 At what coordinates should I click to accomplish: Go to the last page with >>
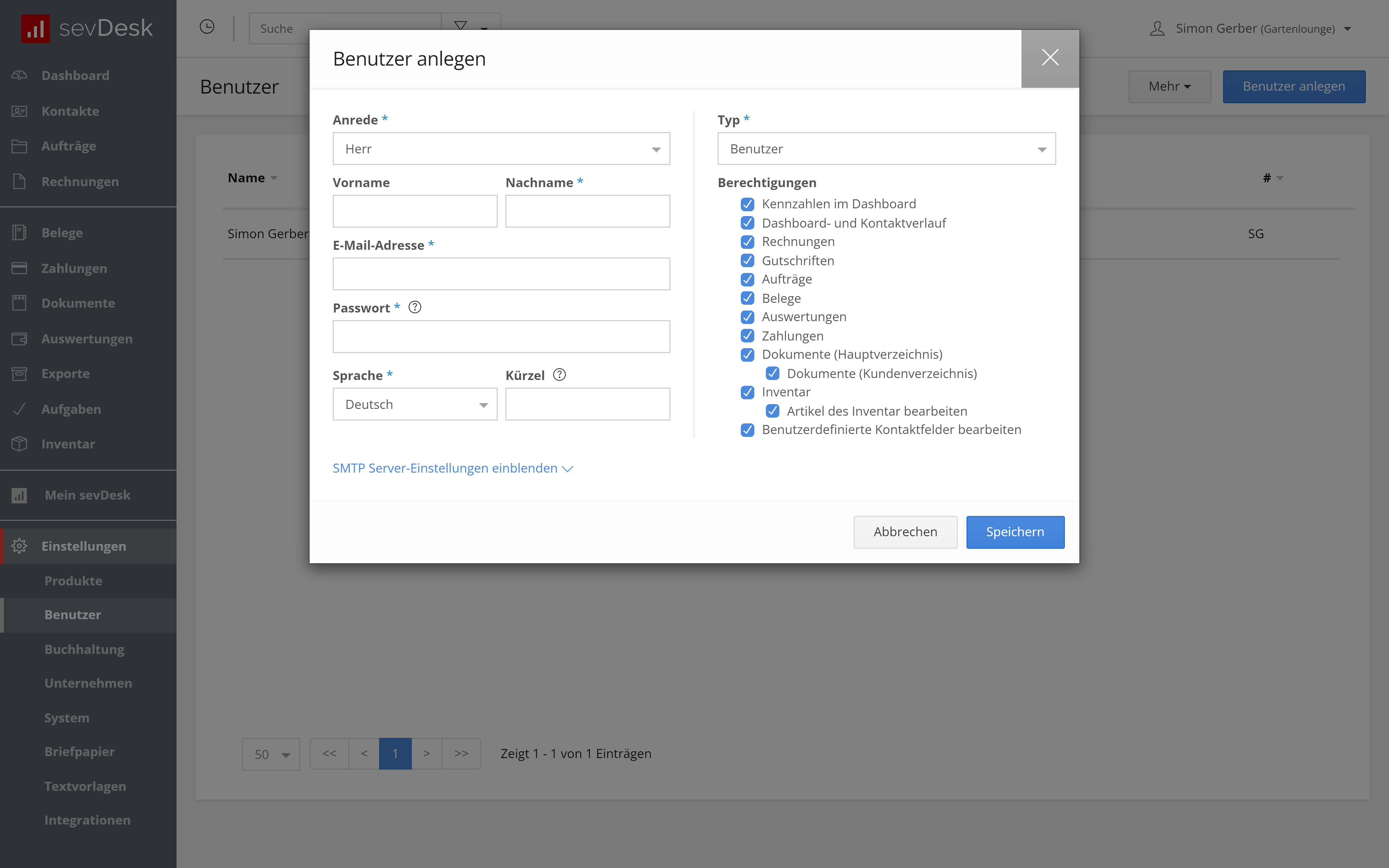click(x=461, y=753)
